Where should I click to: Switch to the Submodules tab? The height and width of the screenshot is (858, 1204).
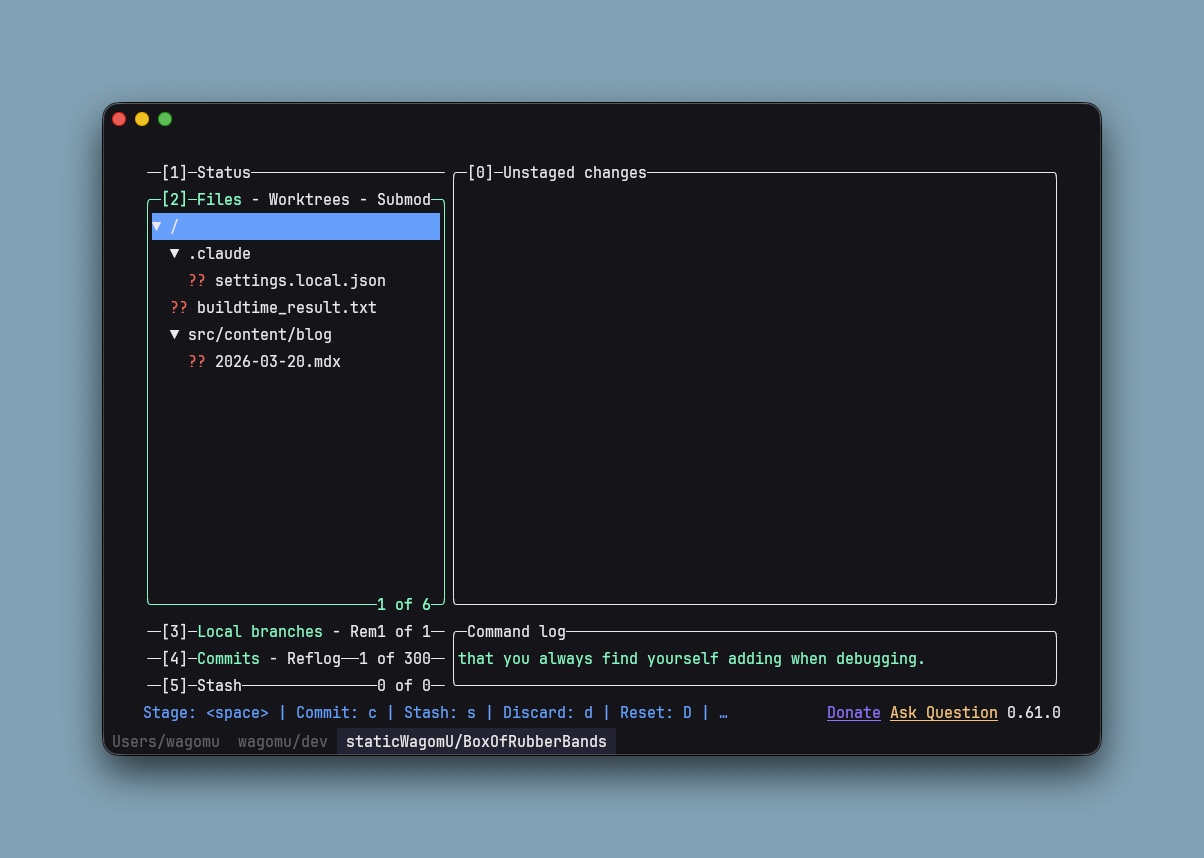(x=403, y=200)
